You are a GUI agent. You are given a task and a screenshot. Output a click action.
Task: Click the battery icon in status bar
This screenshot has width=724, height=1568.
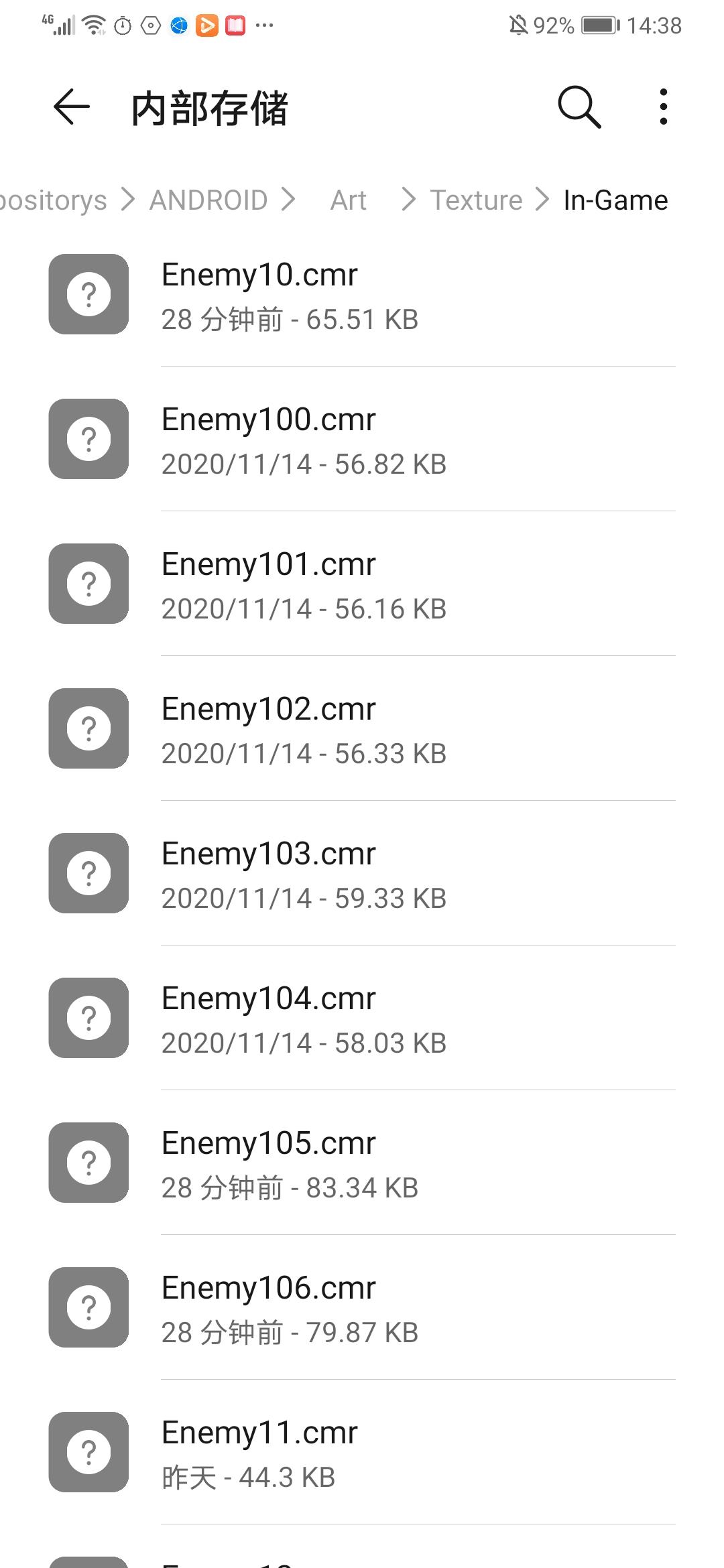(x=601, y=25)
